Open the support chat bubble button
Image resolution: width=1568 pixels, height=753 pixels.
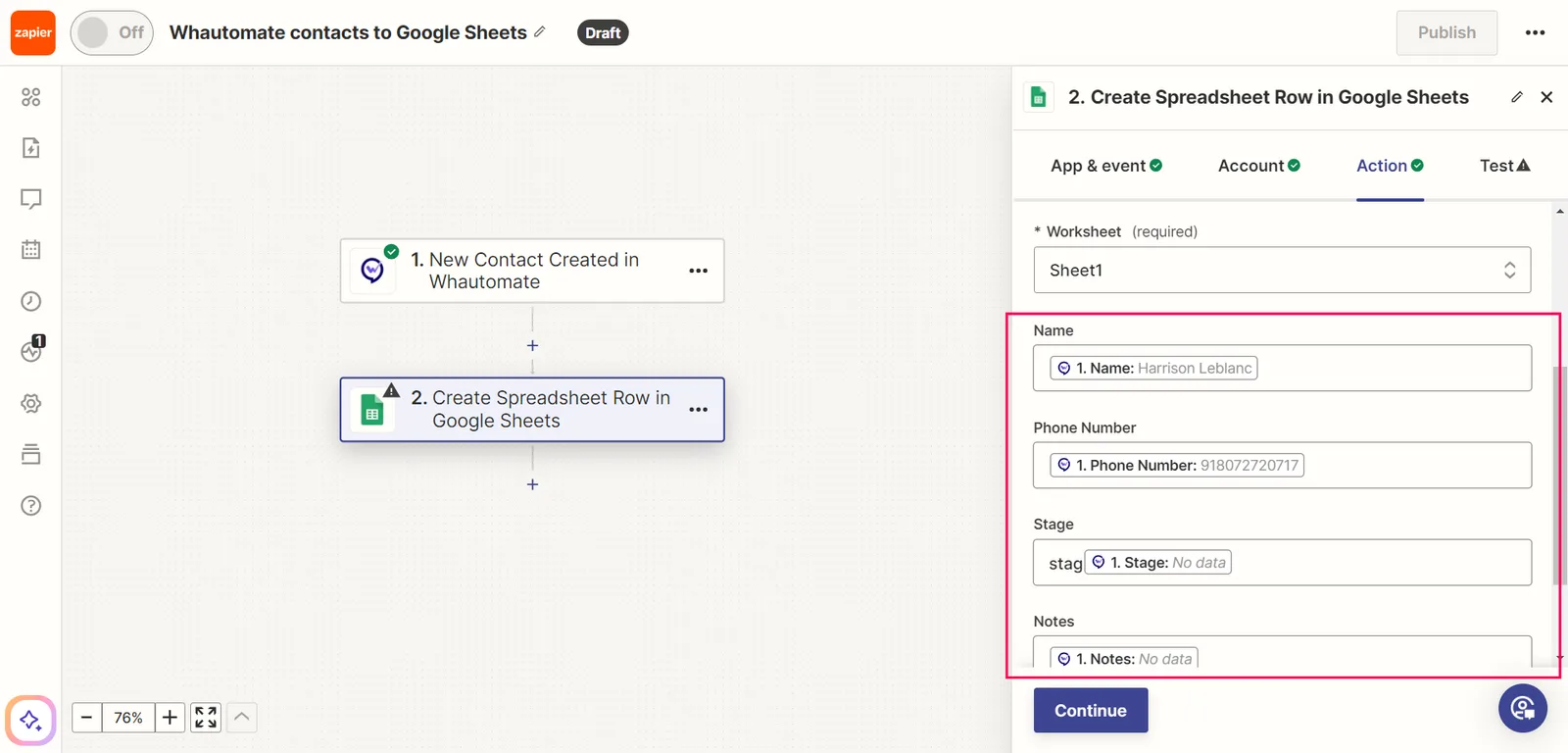pyautogui.click(x=1523, y=707)
